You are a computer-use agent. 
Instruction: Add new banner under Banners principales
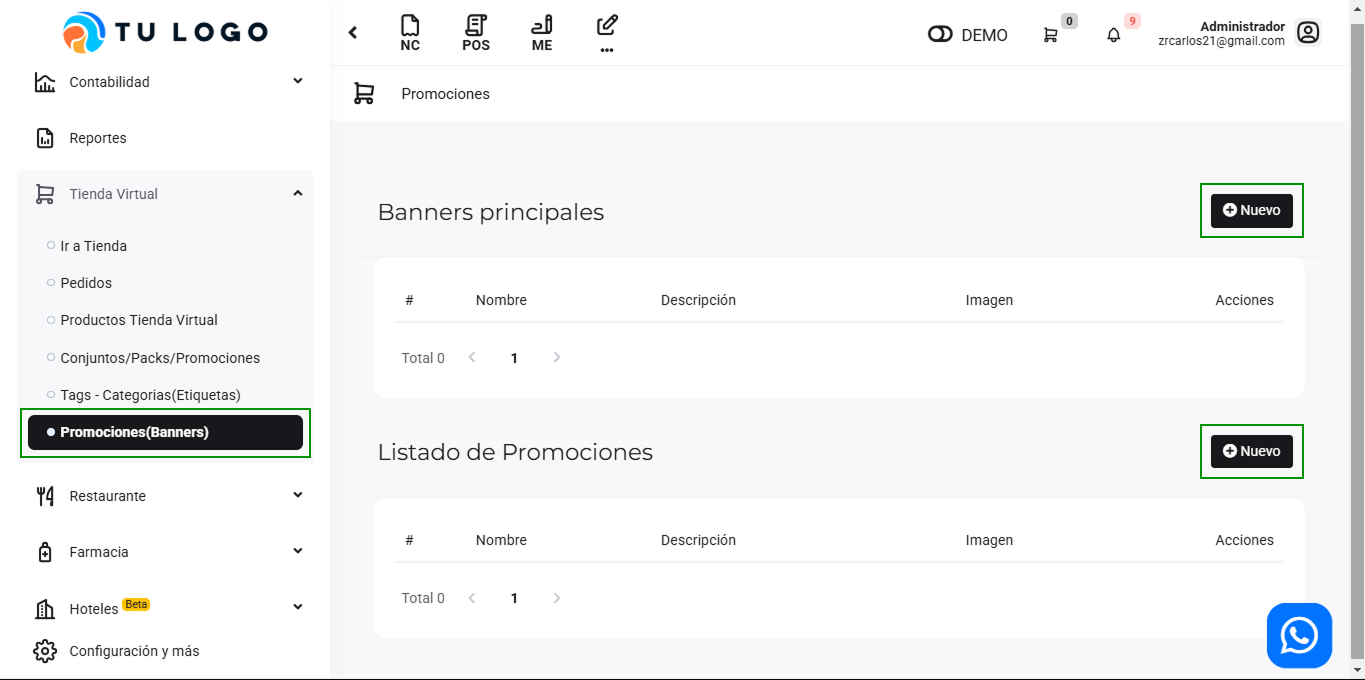point(1251,211)
